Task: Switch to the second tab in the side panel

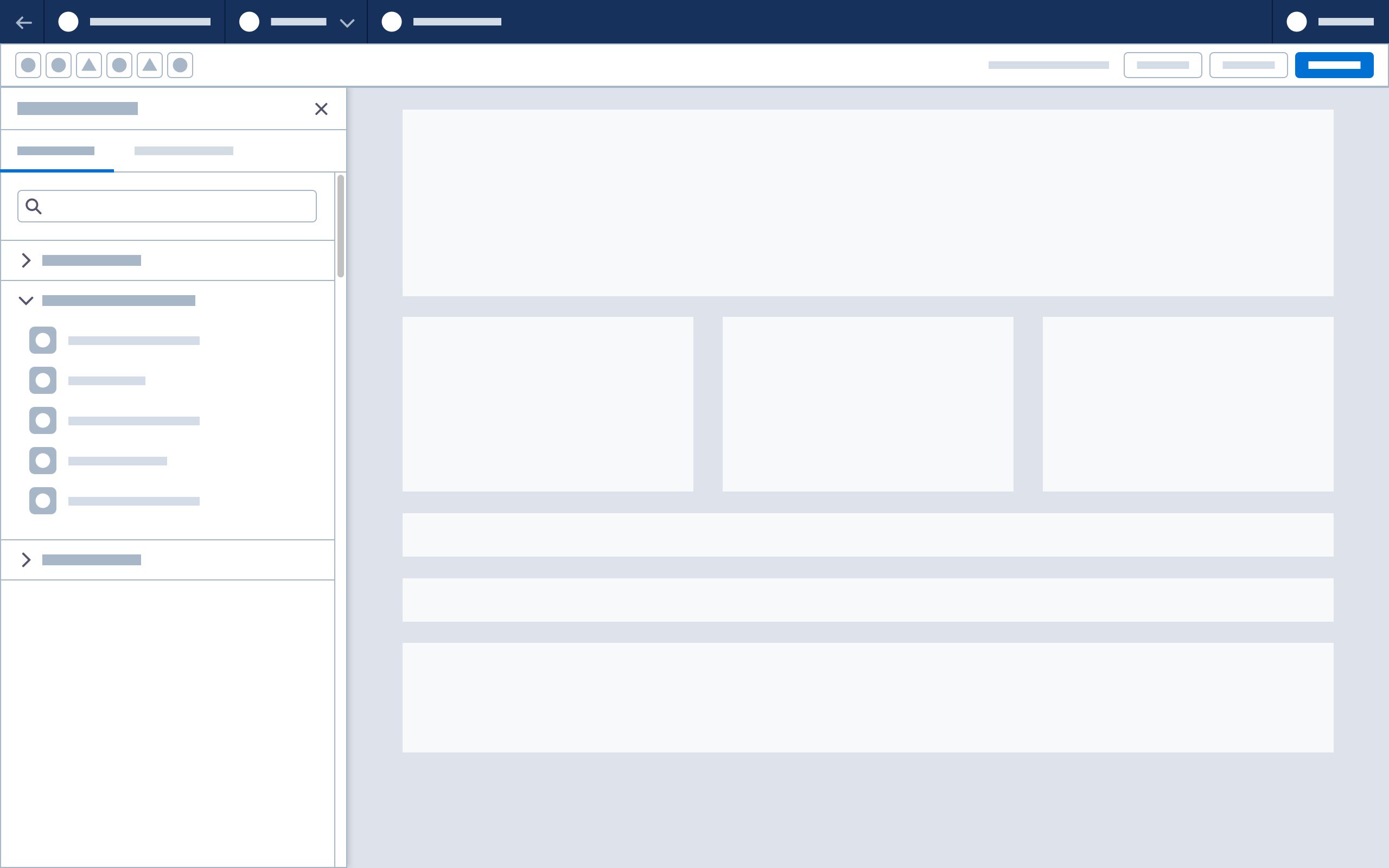Action: pos(184,150)
